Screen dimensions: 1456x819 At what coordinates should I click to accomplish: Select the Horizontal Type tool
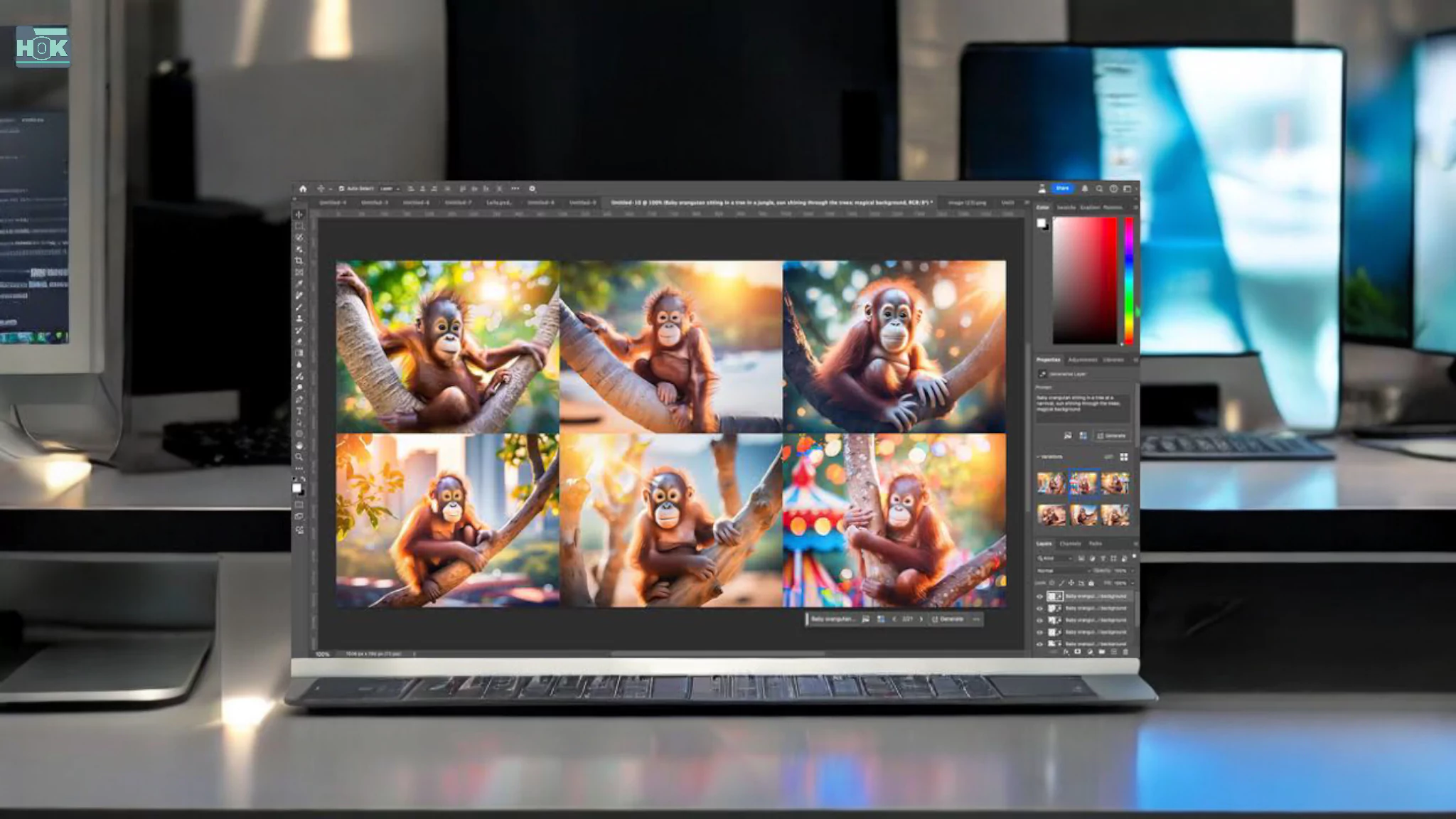pos(299,411)
